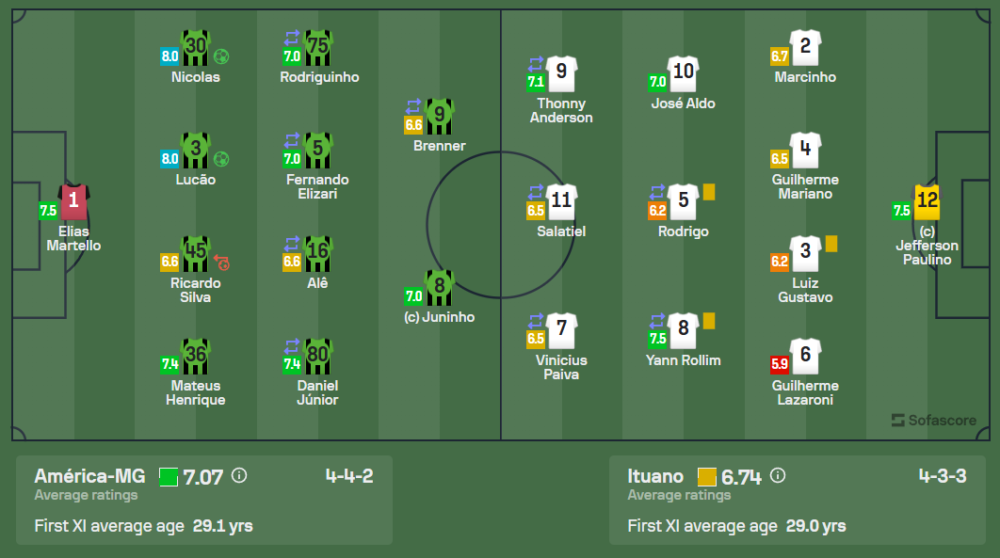Click Juninho's 7.0 rating badge
This screenshot has width=1000, height=558.
click(414, 296)
